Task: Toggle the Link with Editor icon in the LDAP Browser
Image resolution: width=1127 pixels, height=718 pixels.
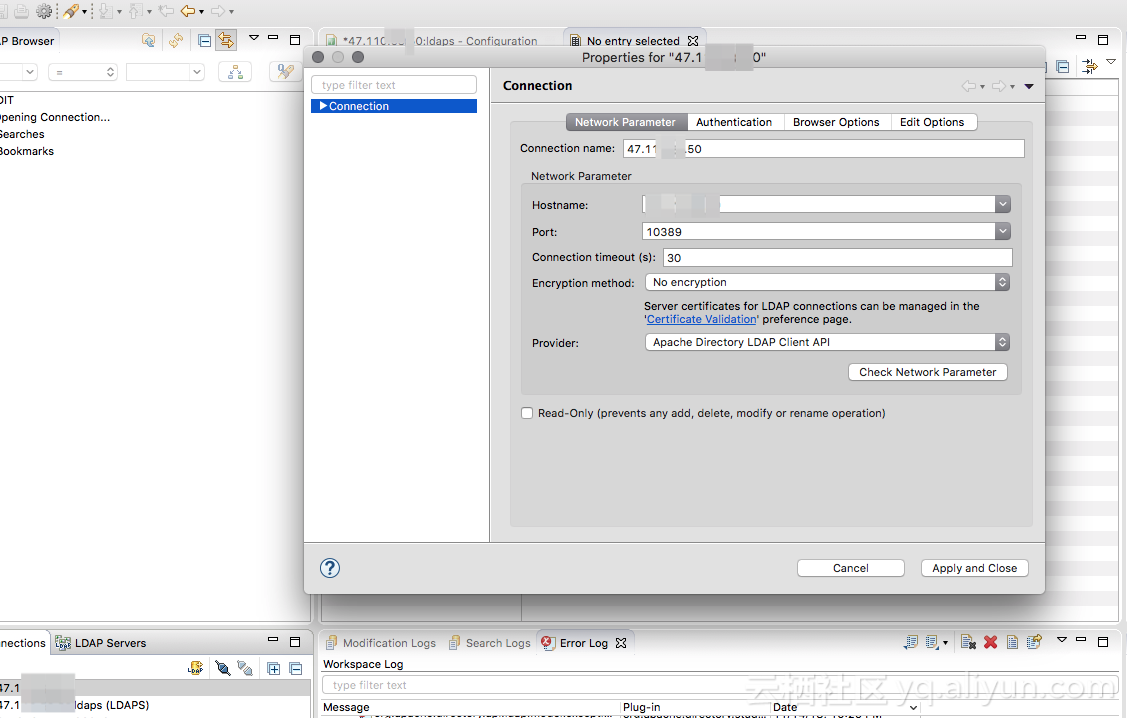Action: (x=226, y=40)
